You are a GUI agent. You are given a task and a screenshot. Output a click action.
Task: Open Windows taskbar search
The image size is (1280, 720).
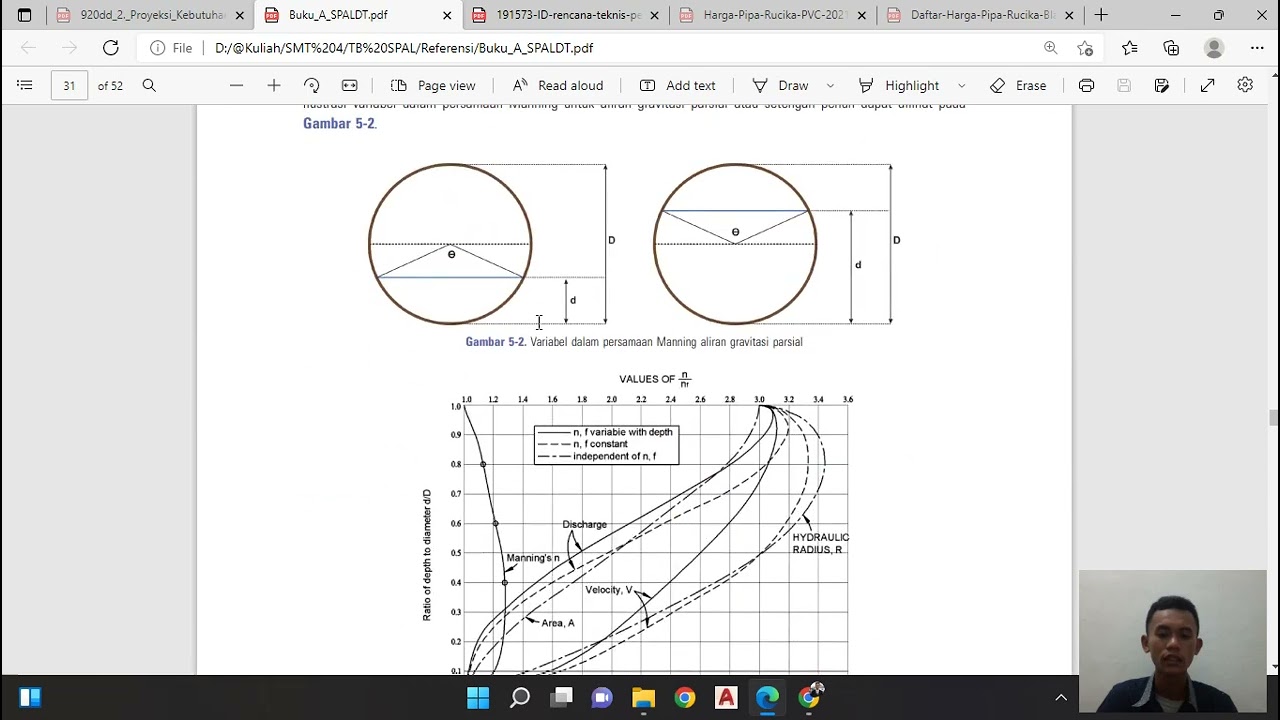point(520,698)
